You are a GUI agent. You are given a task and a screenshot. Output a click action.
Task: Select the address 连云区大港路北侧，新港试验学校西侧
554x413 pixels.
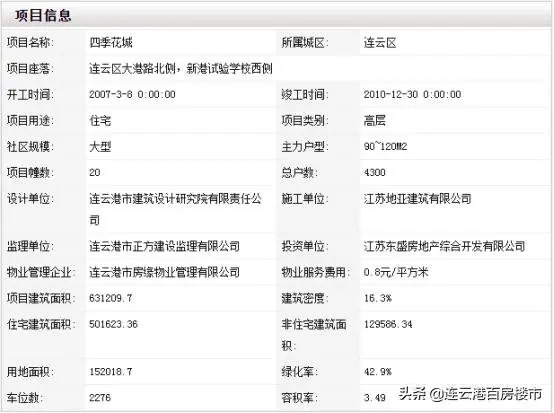click(181, 68)
